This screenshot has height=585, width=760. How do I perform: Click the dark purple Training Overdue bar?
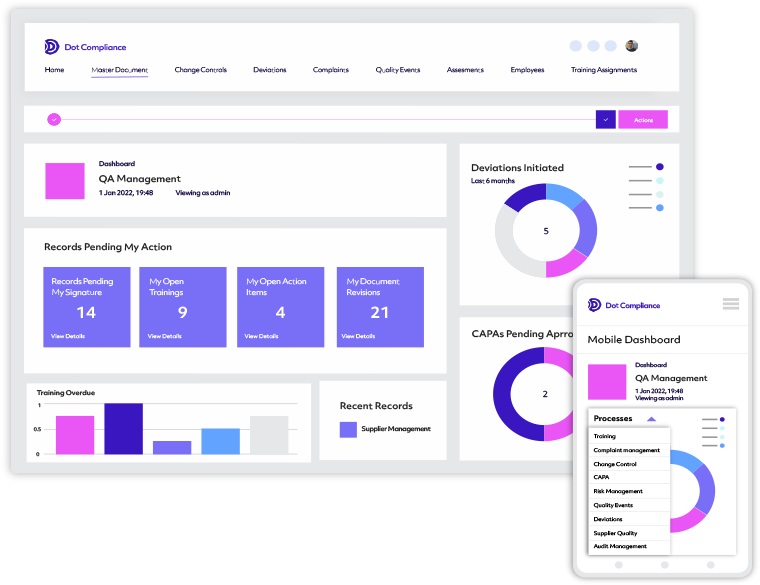pos(124,429)
